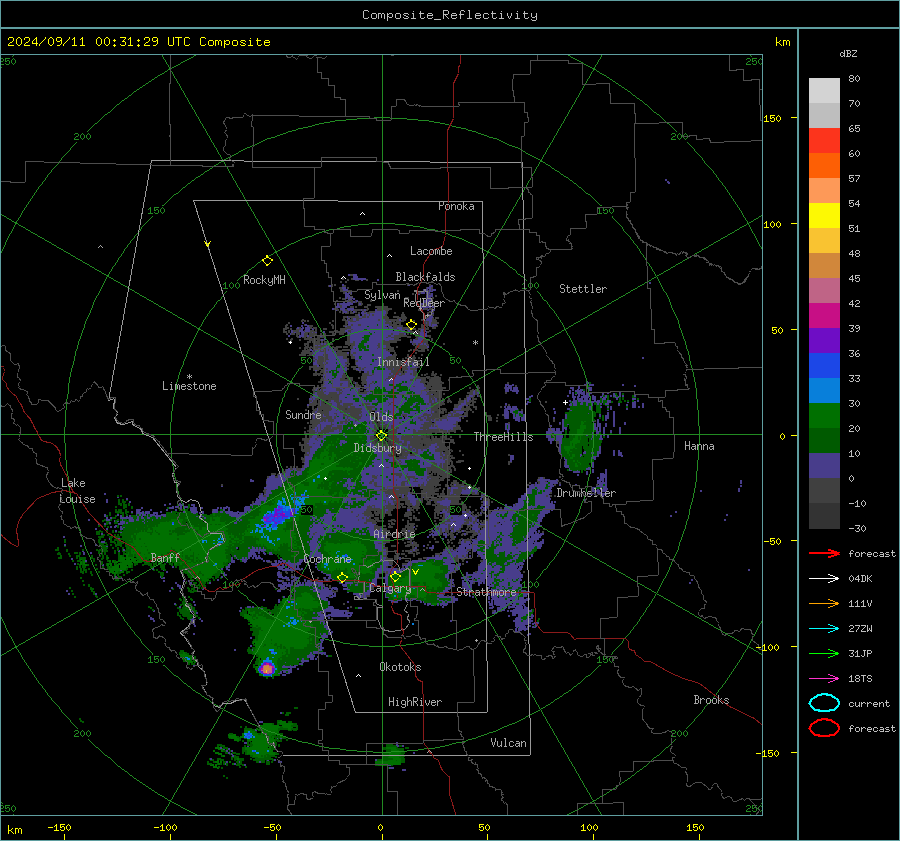Click the green 31JP arrow in legend
This screenshot has height=841, width=900.
(824, 653)
